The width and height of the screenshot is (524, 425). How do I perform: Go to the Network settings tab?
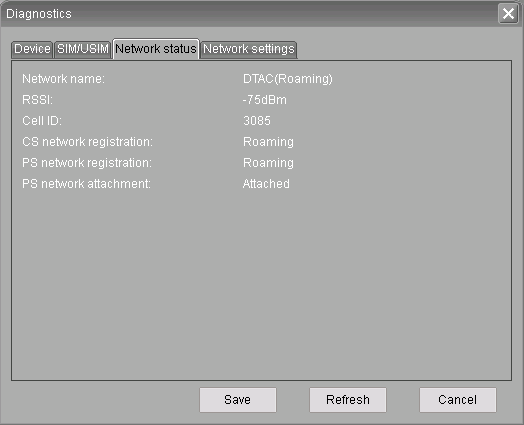pos(249,49)
